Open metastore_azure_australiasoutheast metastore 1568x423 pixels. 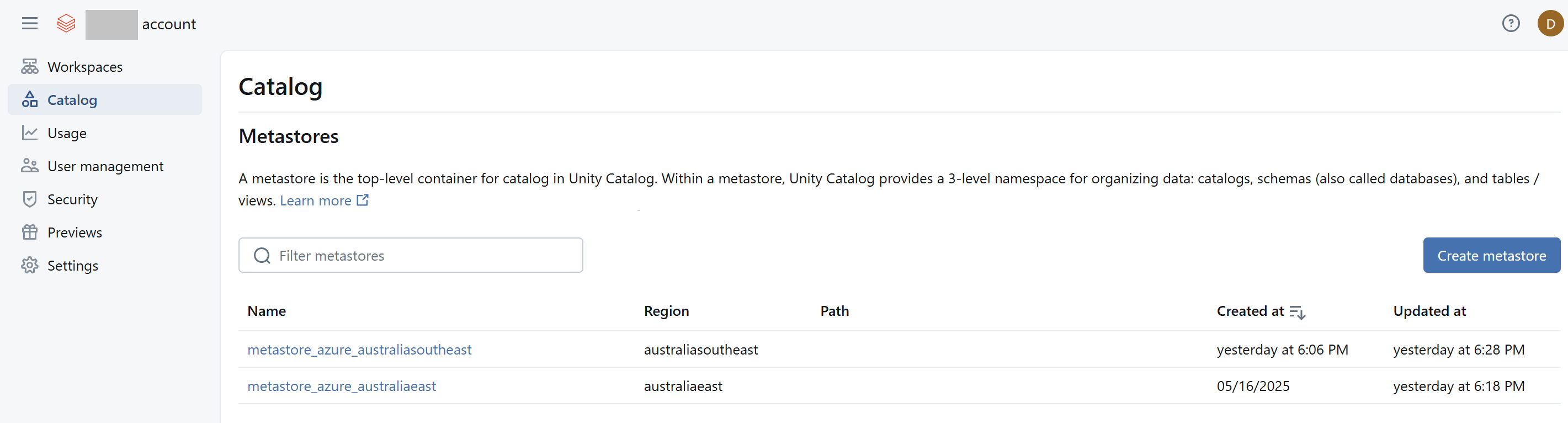[x=359, y=350]
